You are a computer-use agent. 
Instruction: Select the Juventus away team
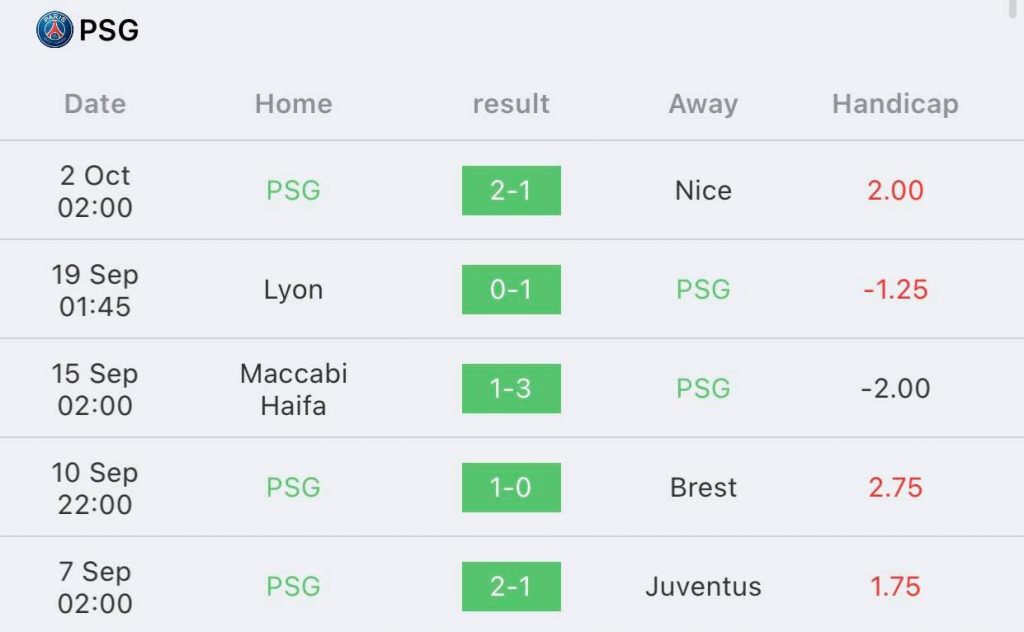pos(703,586)
